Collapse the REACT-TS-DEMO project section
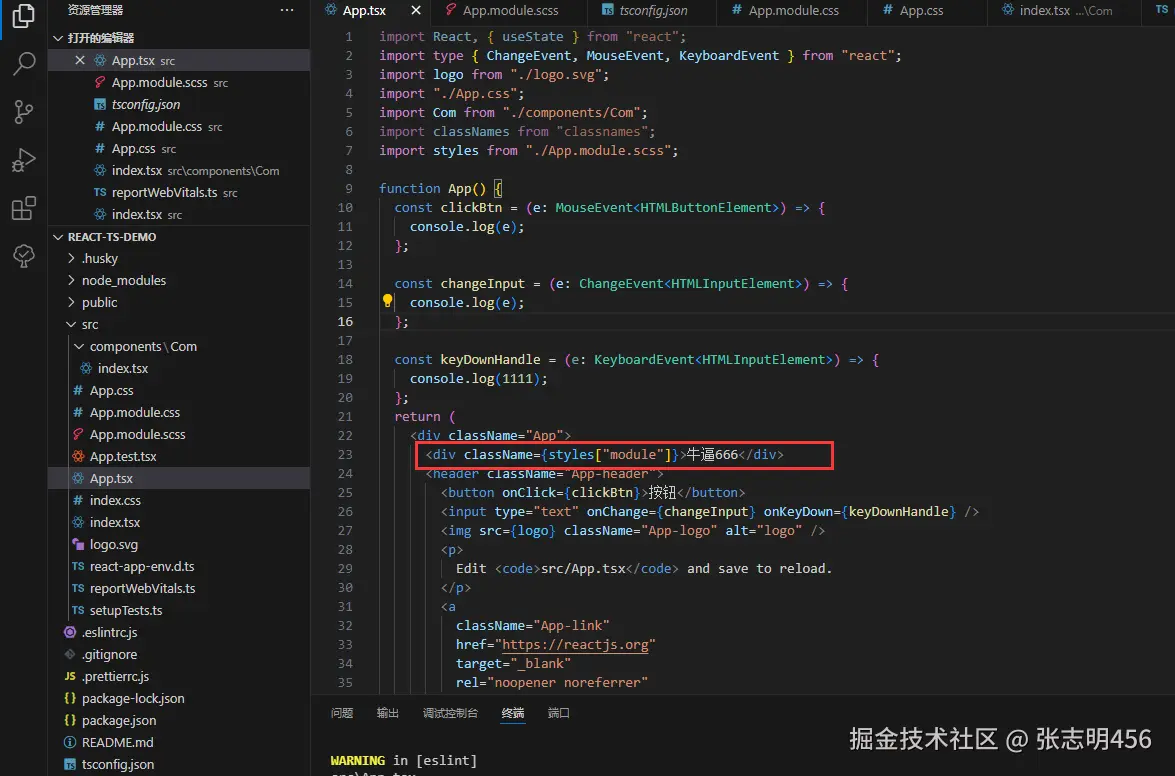 (58, 237)
